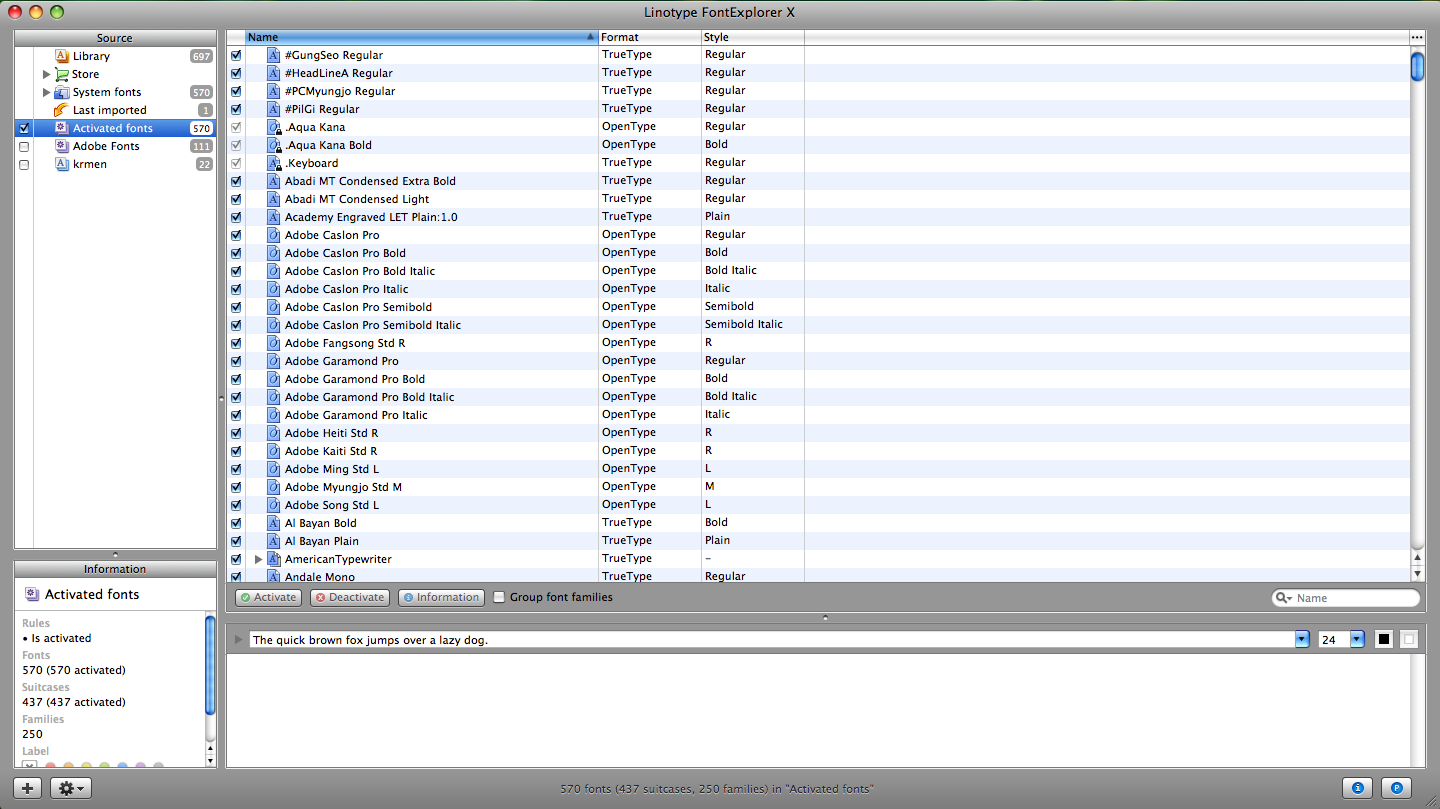Uncheck #HeadLineA Regular activation checkbox
Image resolution: width=1440 pixels, height=809 pixels.
[236, 73]
